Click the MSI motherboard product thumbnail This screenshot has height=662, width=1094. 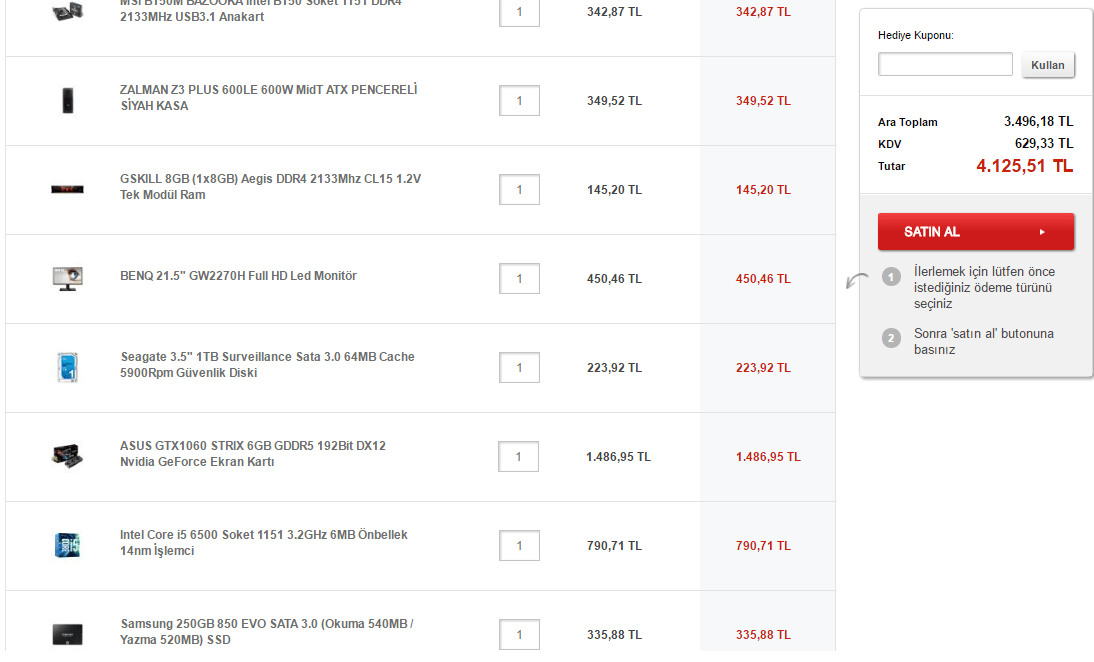pyautogui.click(x=67, y=12)
